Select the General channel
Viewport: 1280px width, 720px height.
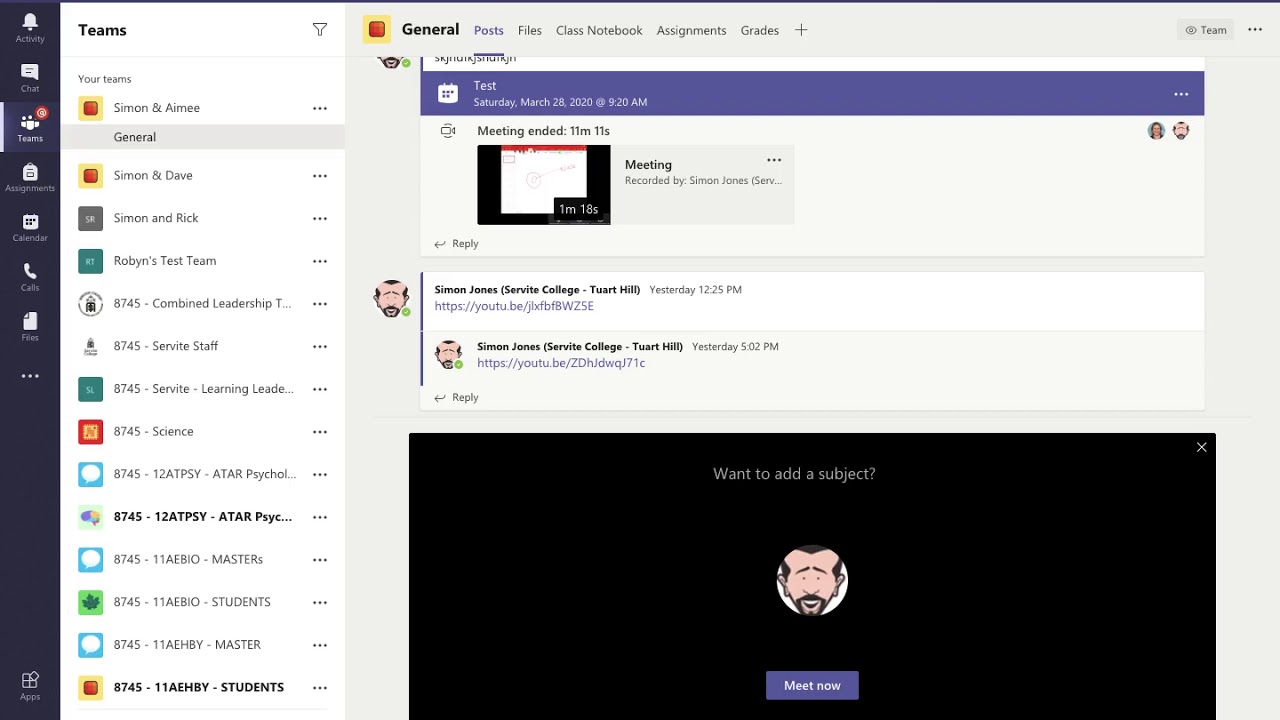[x=202, y=137]
